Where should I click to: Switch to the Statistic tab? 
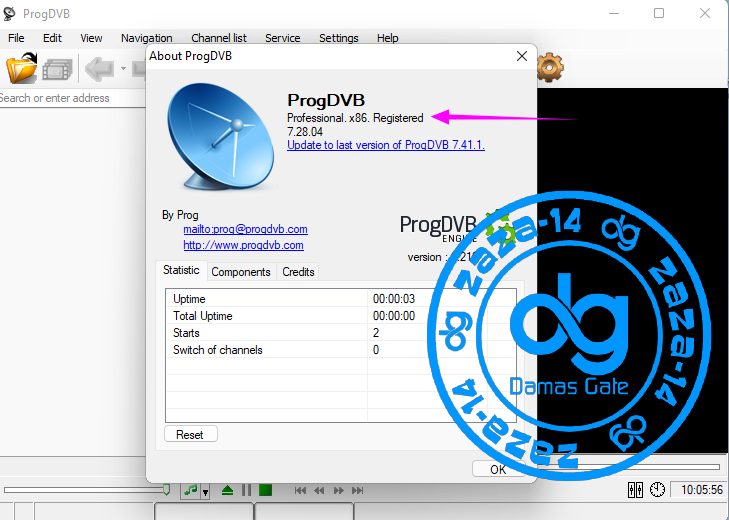tap(181, 270)
